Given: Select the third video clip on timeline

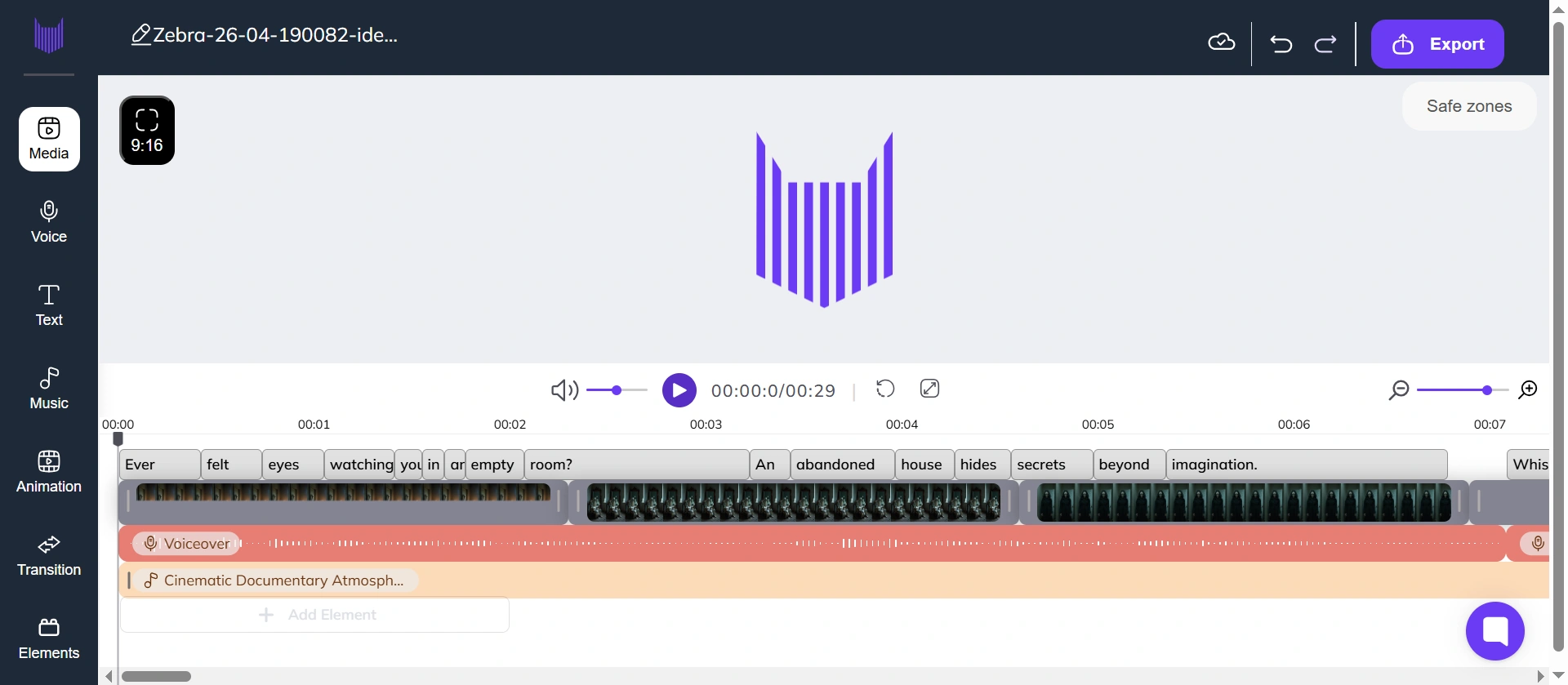Looking at the screenshot, I should pyautogui.click(x=1244, y=502).
